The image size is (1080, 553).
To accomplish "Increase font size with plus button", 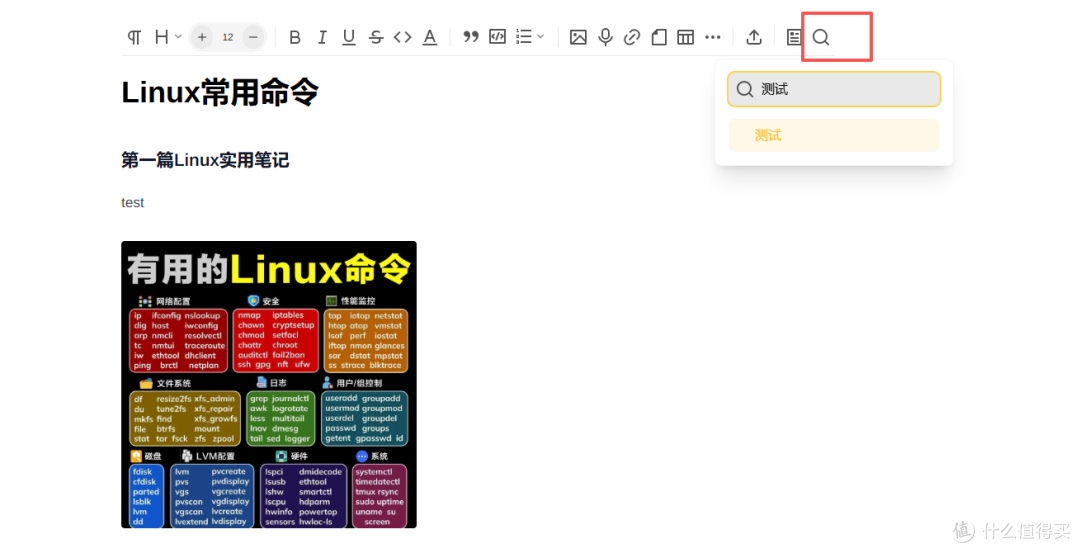I will coord(202,37).
